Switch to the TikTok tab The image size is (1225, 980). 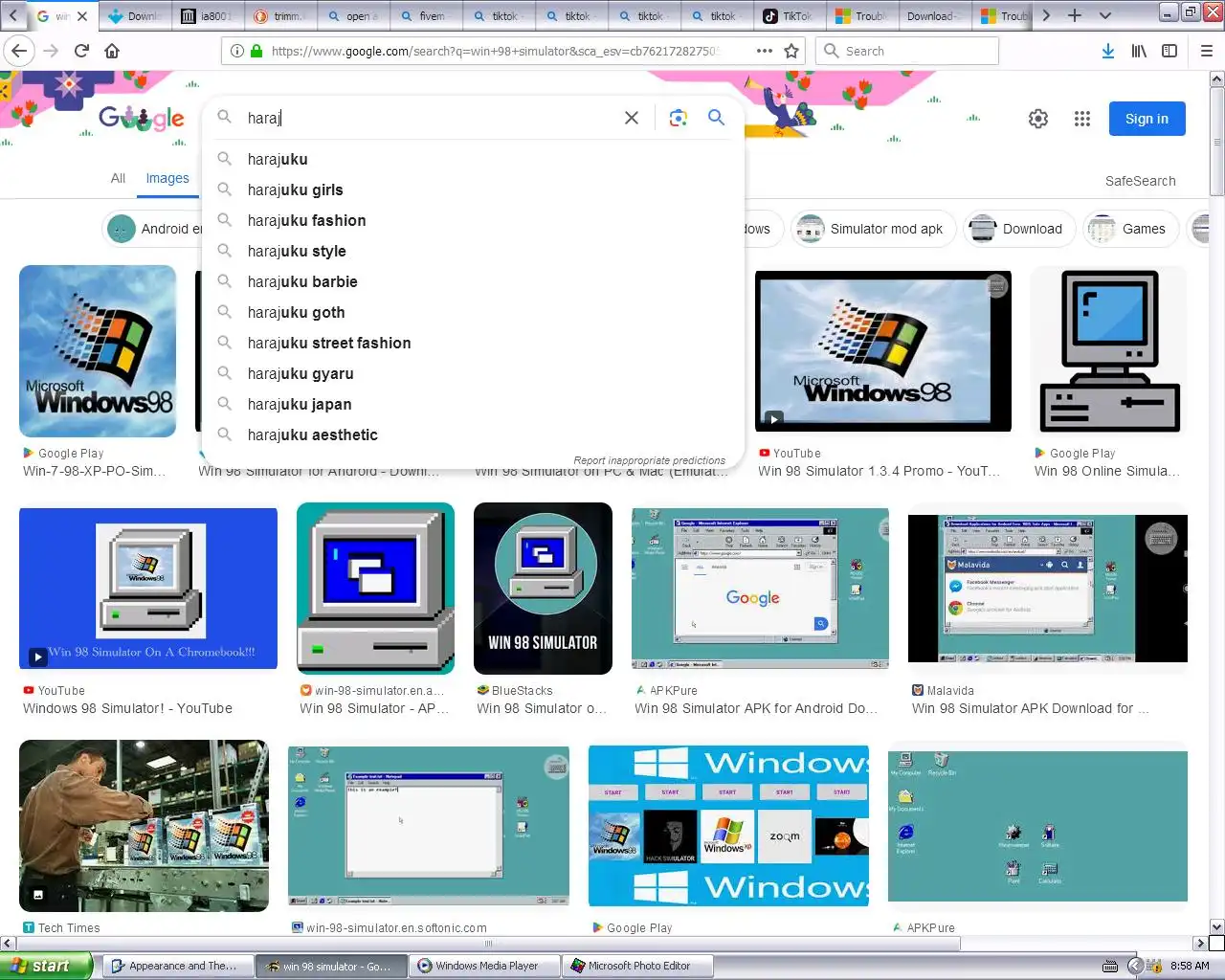click(790, 16)
